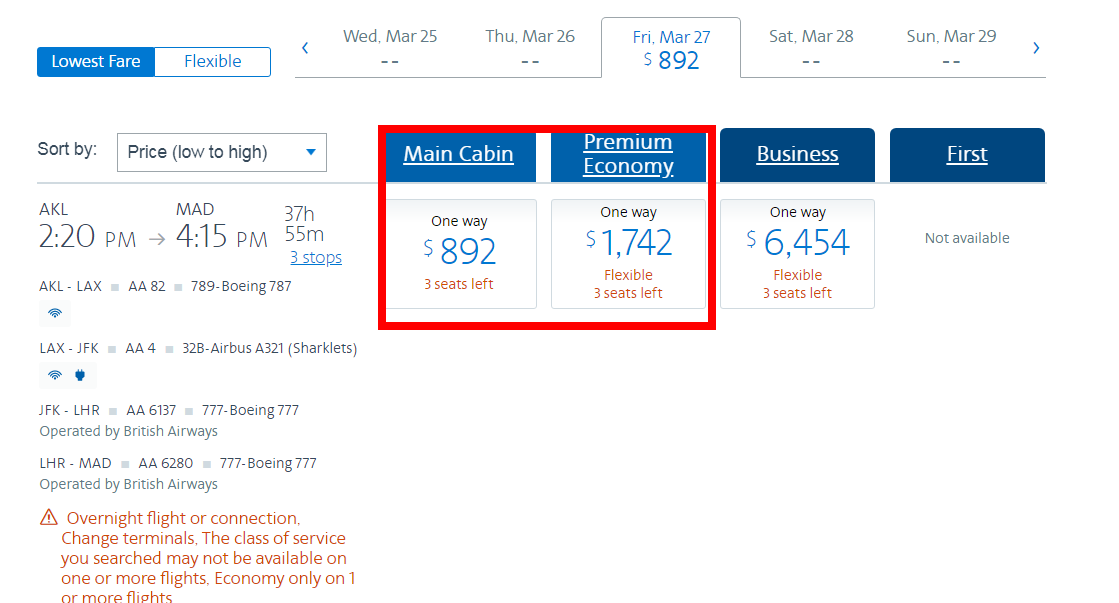Go to previous dates with left arrow
This screenshot has width=1119, height=603.
[x=305, y=48]
